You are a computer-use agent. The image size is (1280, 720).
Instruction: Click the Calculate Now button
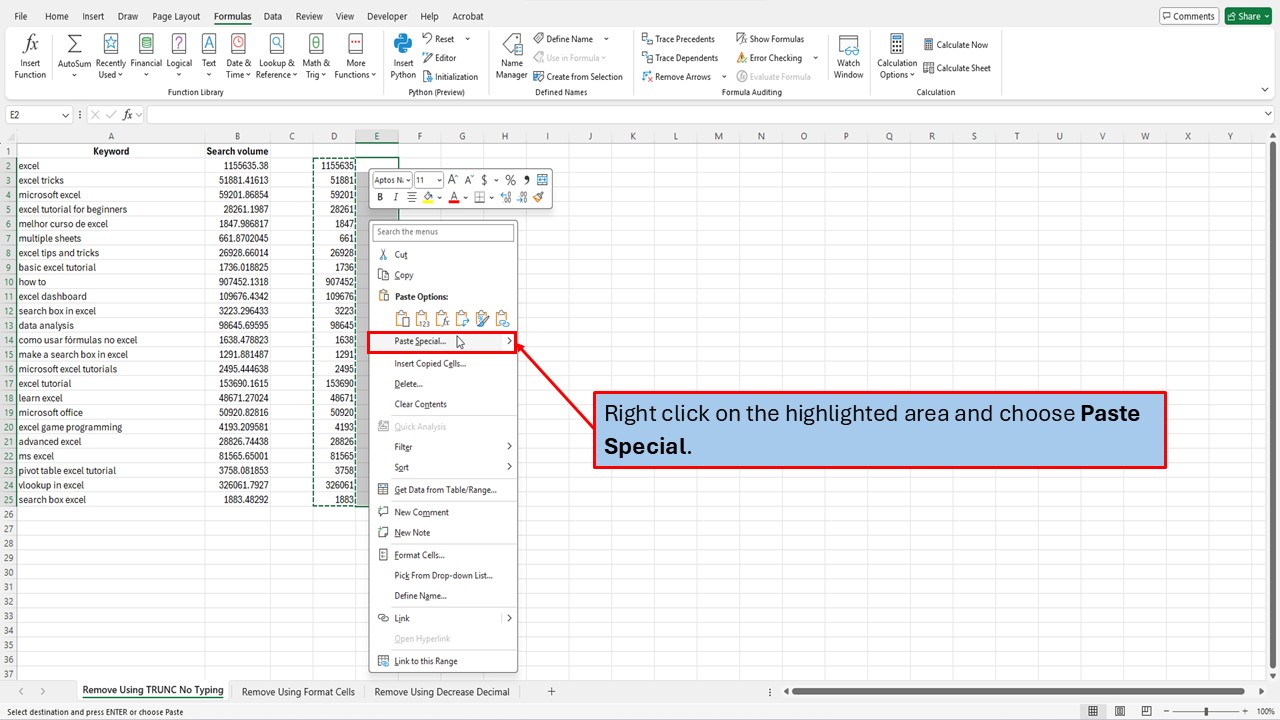pos(956,44)
